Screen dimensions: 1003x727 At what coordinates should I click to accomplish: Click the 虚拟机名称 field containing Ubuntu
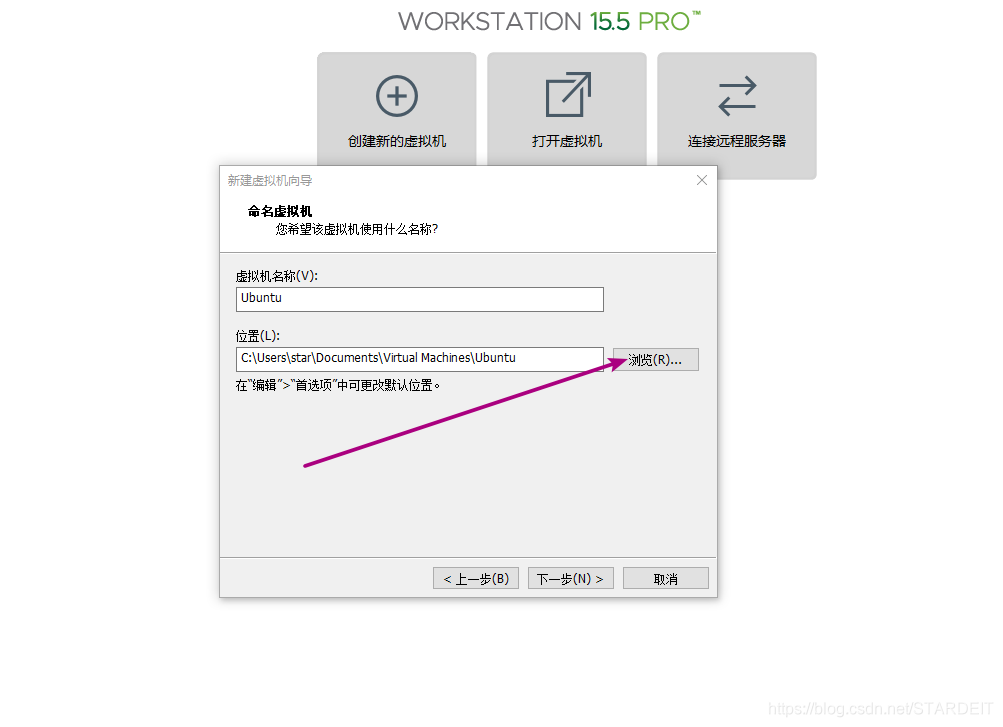(420, 299)
